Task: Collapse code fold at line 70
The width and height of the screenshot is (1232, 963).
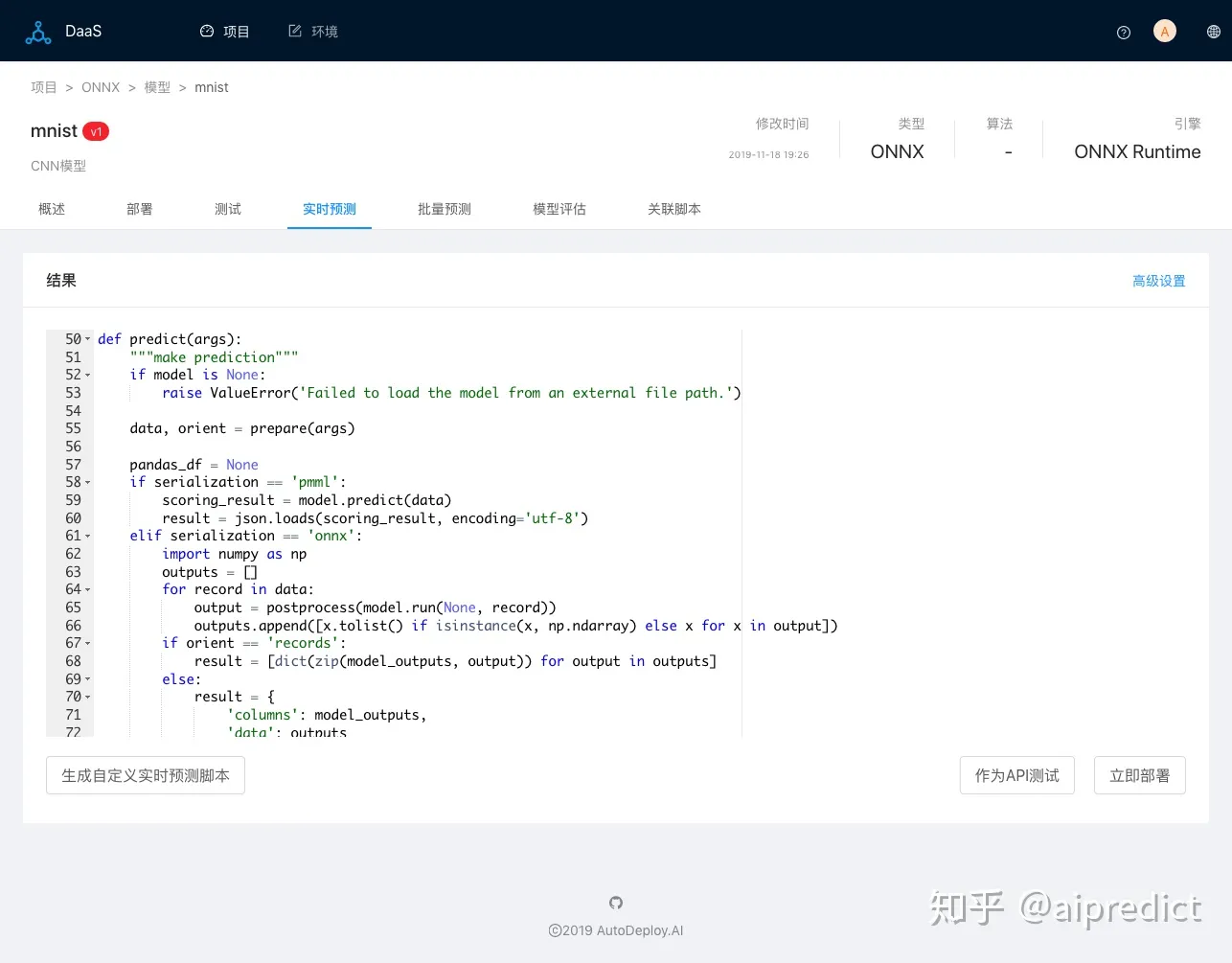Action: pyautogui.click(x=88, y=697)
